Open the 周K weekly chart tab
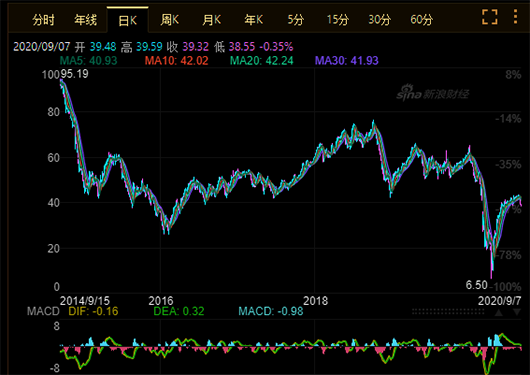The width and height of the screenshot is (530, 375). tap(169, 20)
